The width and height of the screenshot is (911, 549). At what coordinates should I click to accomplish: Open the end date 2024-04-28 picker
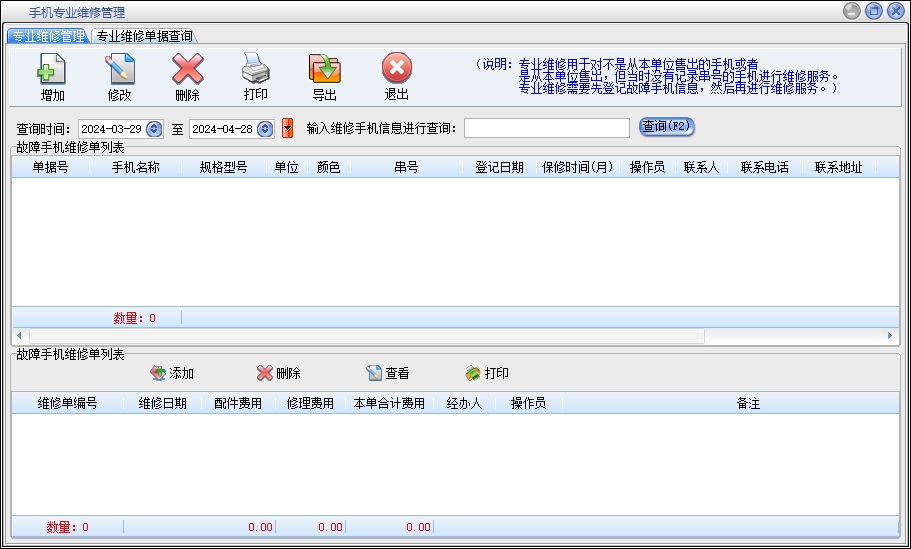click(x=265, y=129)
